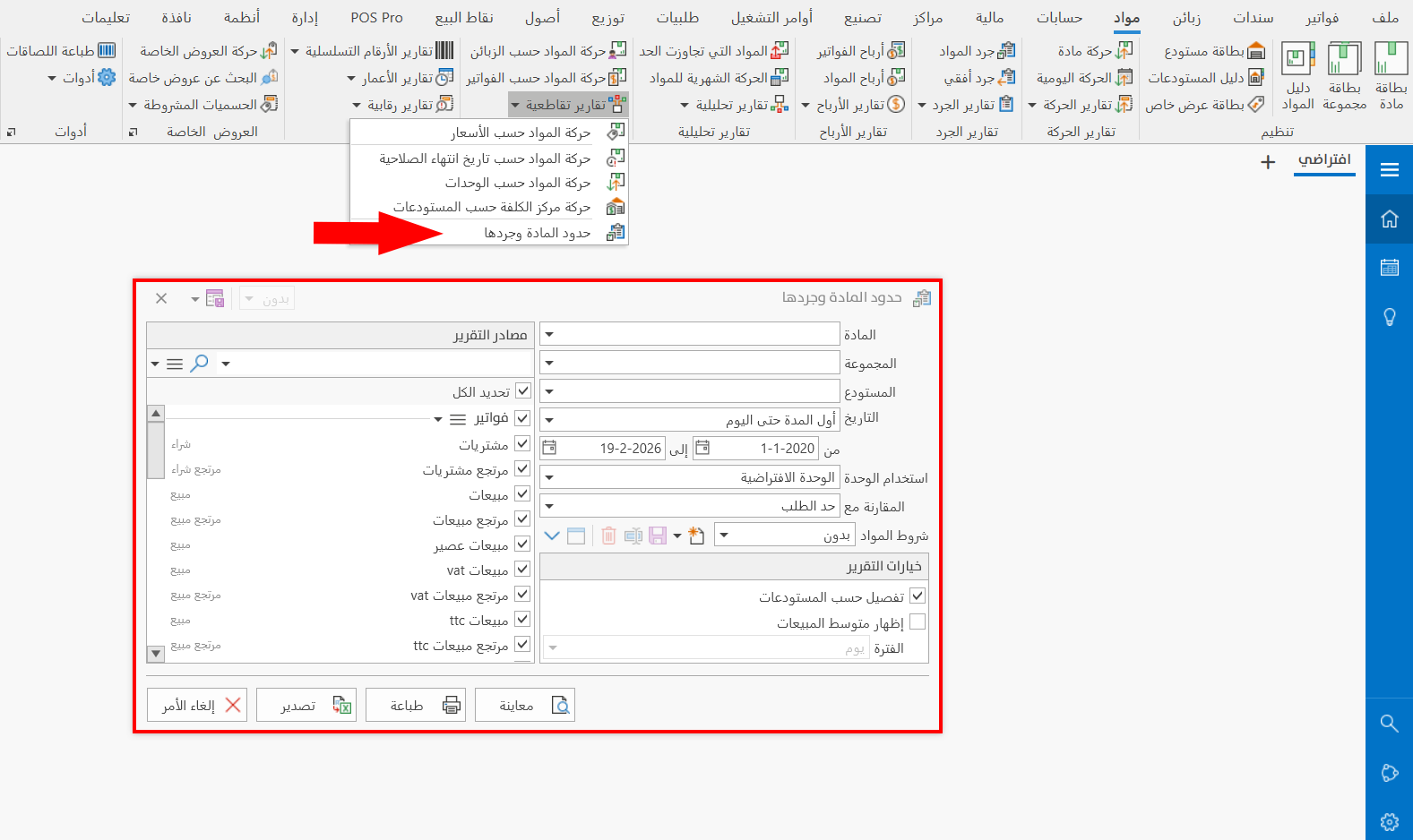1413x840 pixels.
Task: Expand the المستودع dropdown
Action: coord(549,391)
